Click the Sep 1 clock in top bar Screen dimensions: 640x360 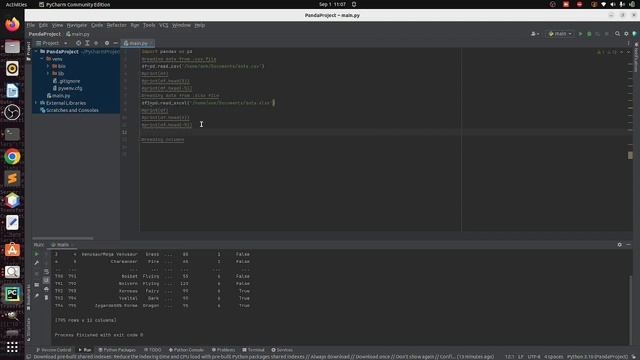point(332,4)
